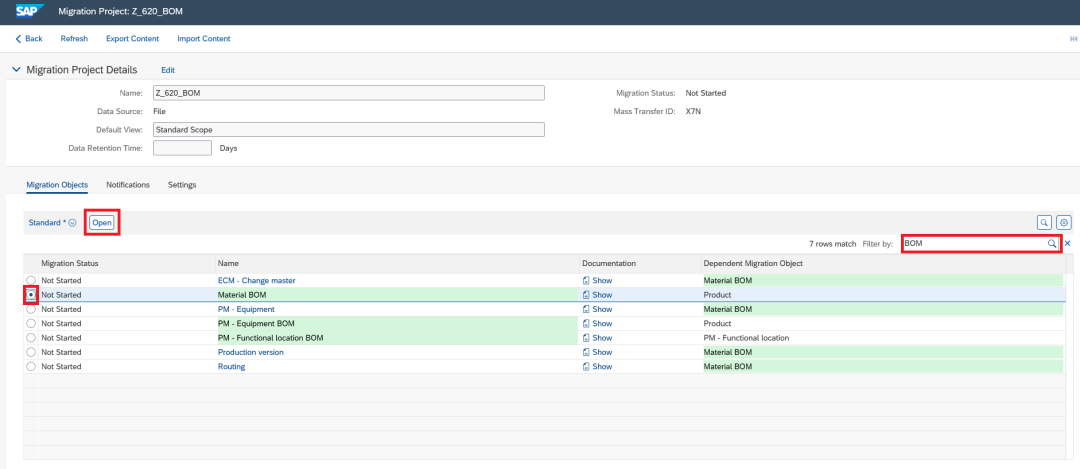Click the Data Retention Time field

point(182,148)
